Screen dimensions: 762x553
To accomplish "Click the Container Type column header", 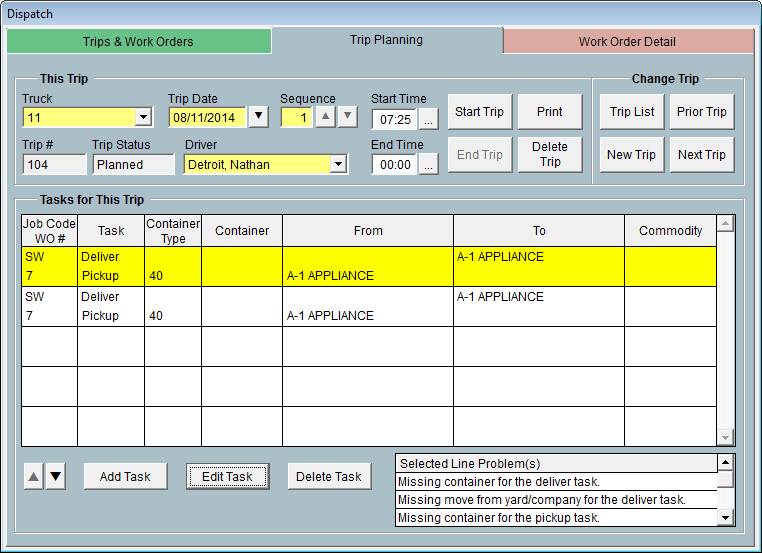I will pos(173,231).
